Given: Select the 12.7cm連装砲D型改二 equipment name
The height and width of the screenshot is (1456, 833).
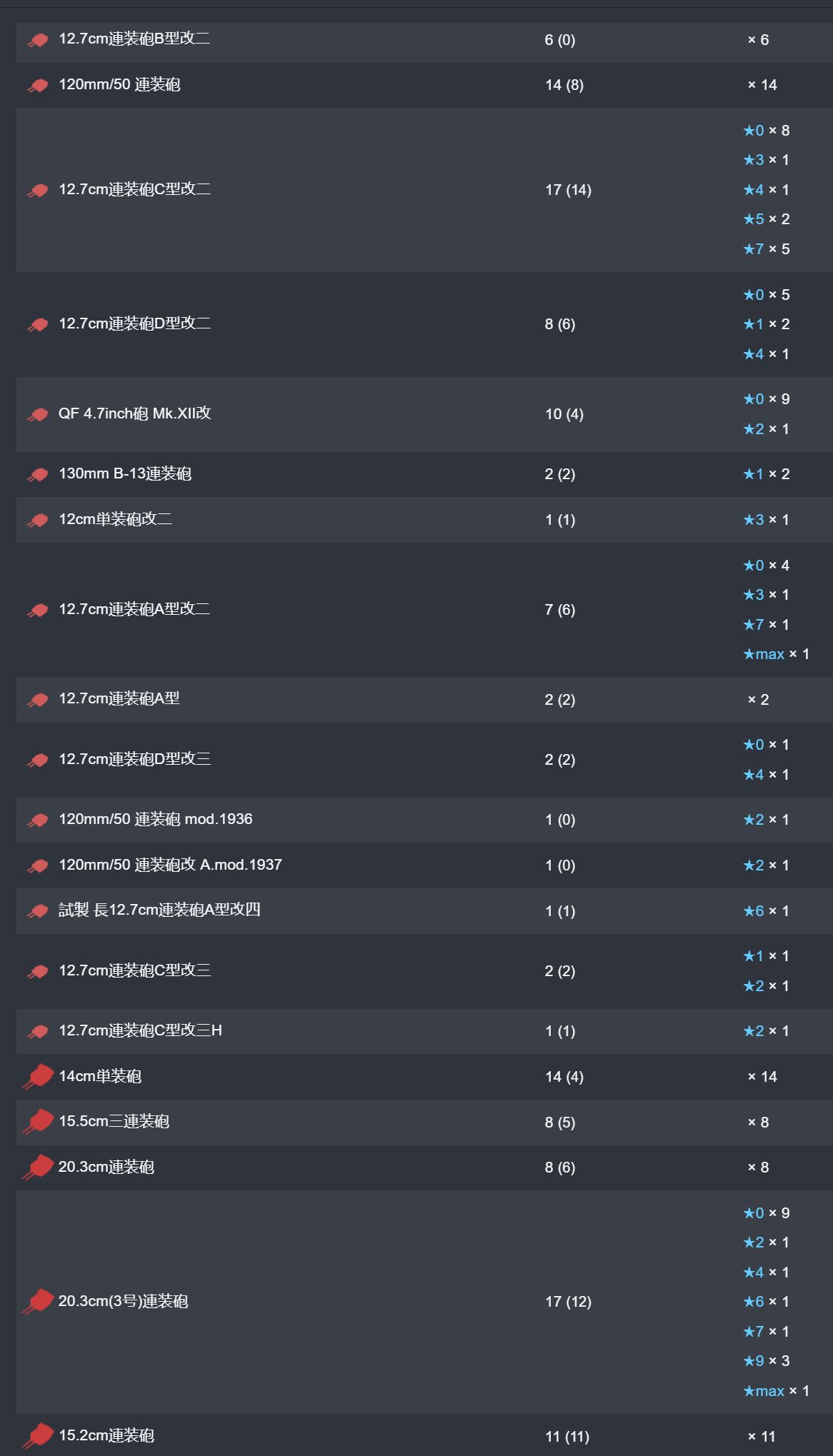Looking at the screenshot, I should 134,323.
